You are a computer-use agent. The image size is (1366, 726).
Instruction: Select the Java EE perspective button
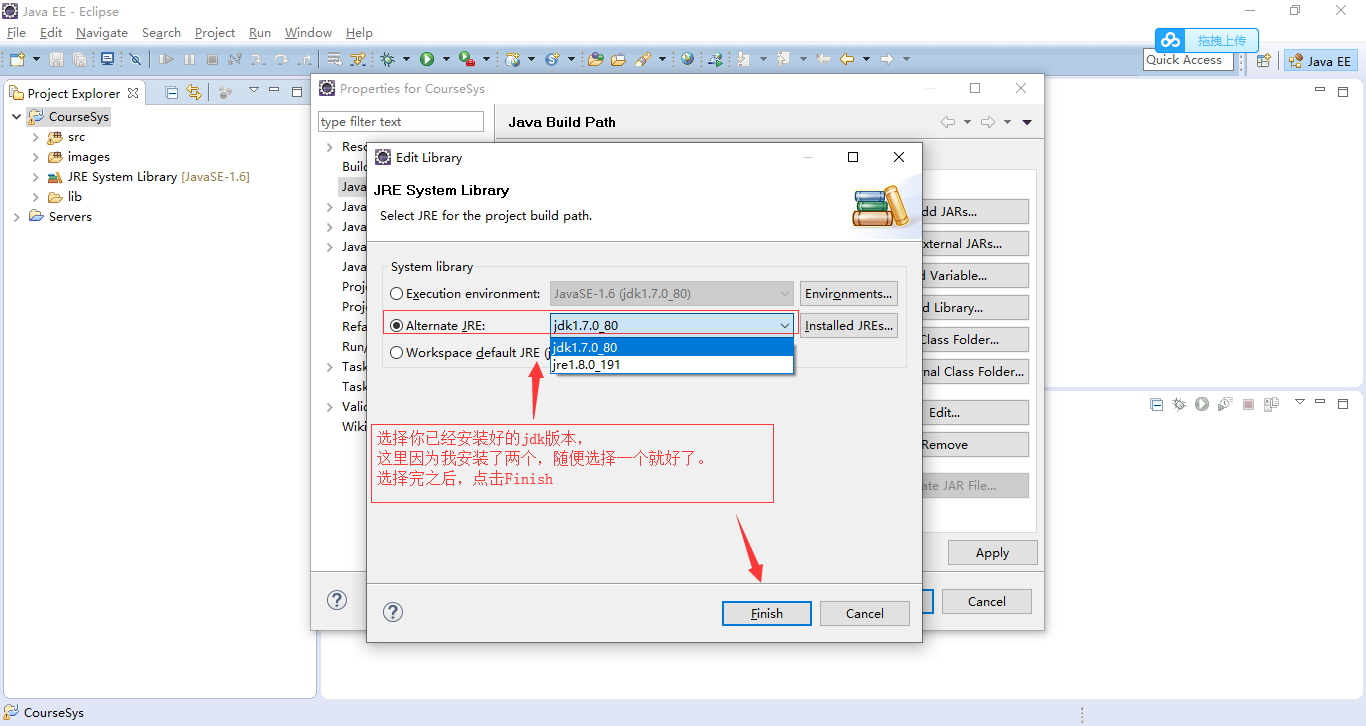pos(1320,61)
